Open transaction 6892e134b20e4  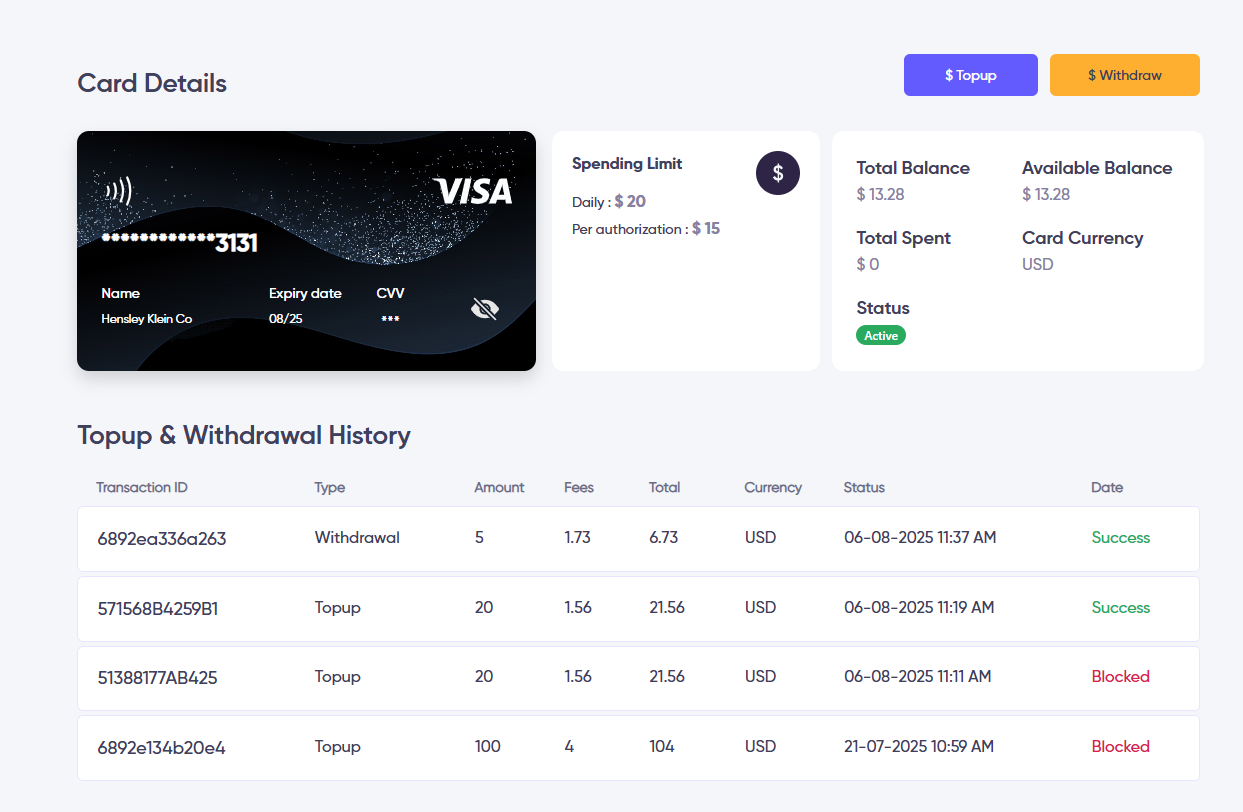[x=161, y=747]
